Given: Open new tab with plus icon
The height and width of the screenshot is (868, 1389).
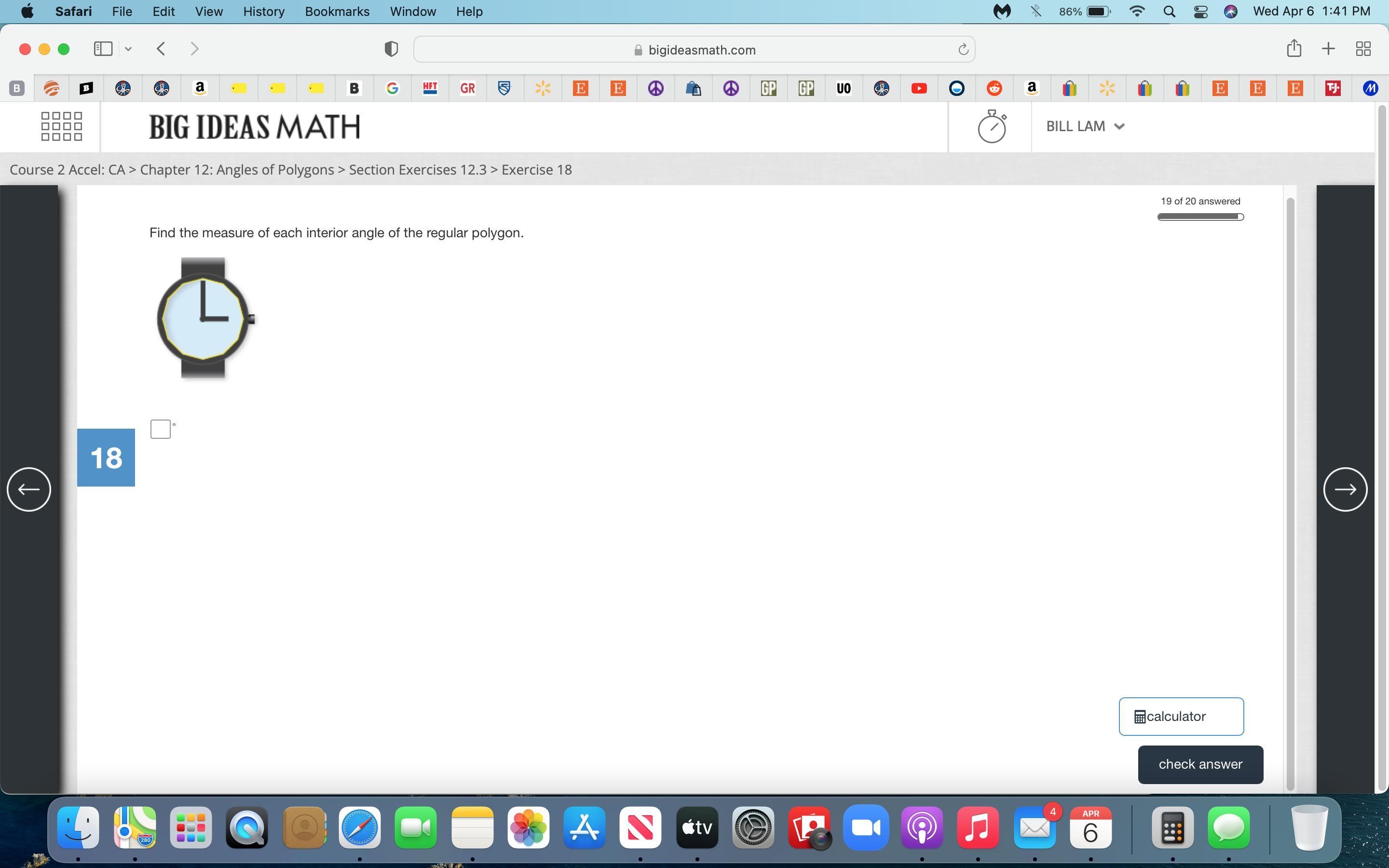Looking at the screenshot, I should pyautogui.click(x=1328, y=49).
